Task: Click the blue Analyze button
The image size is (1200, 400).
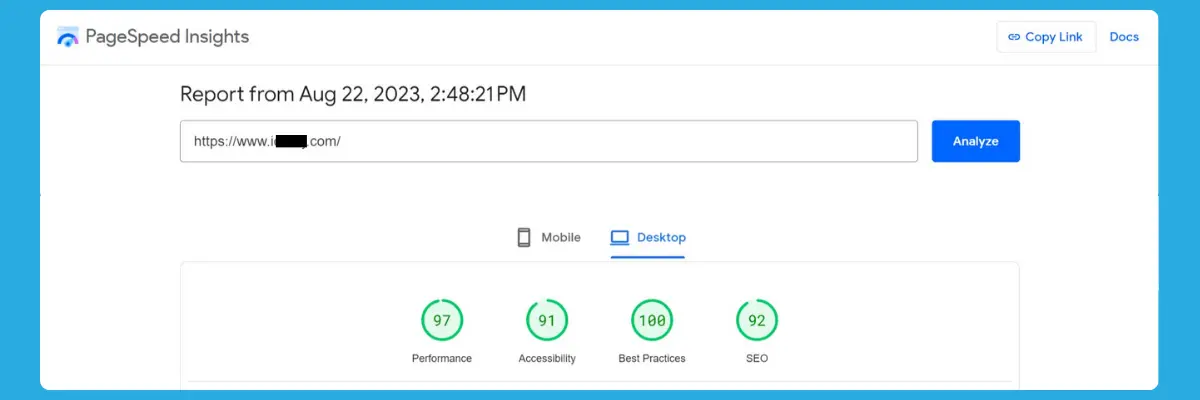Action: coord(976,141)
